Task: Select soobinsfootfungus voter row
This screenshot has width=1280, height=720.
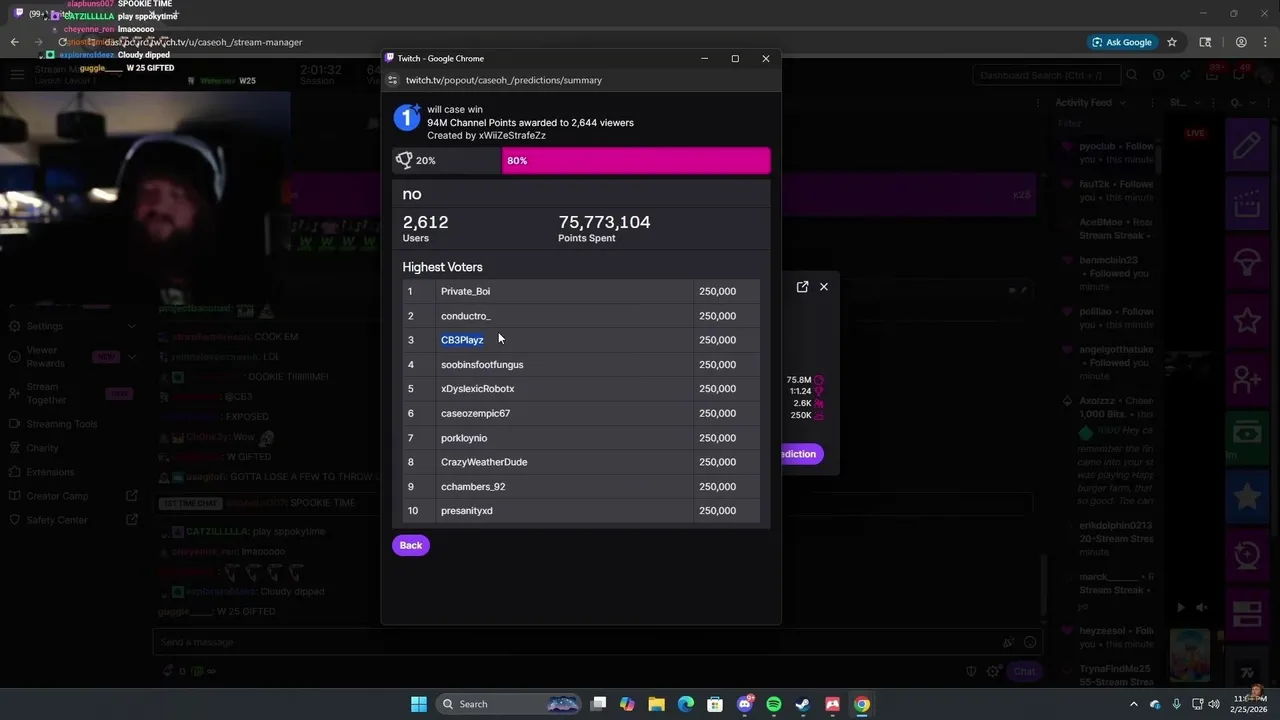Action: (x=581, y=365)
